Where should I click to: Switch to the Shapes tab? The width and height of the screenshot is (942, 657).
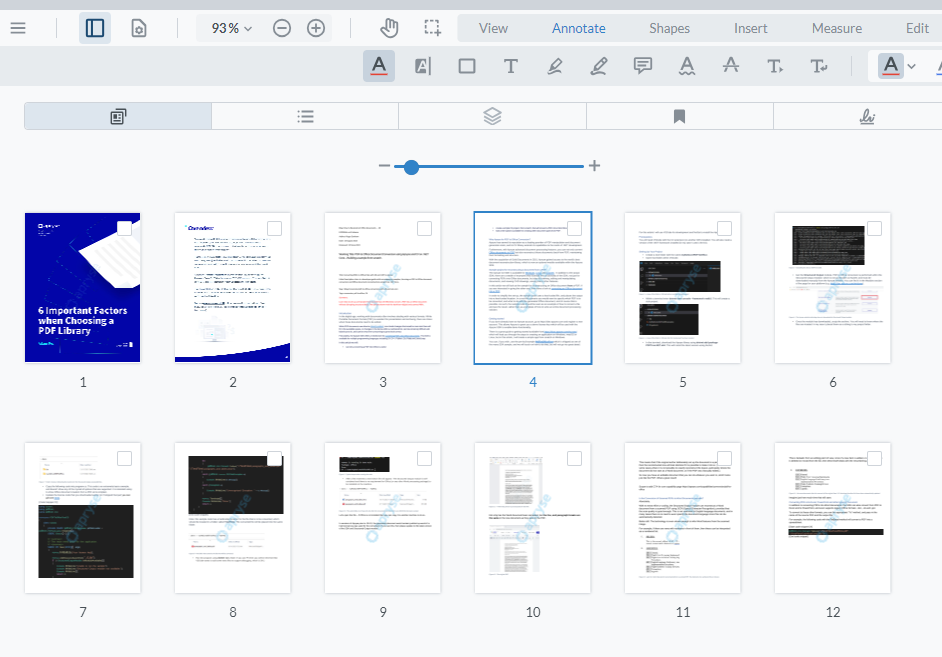tap(669, 27)
